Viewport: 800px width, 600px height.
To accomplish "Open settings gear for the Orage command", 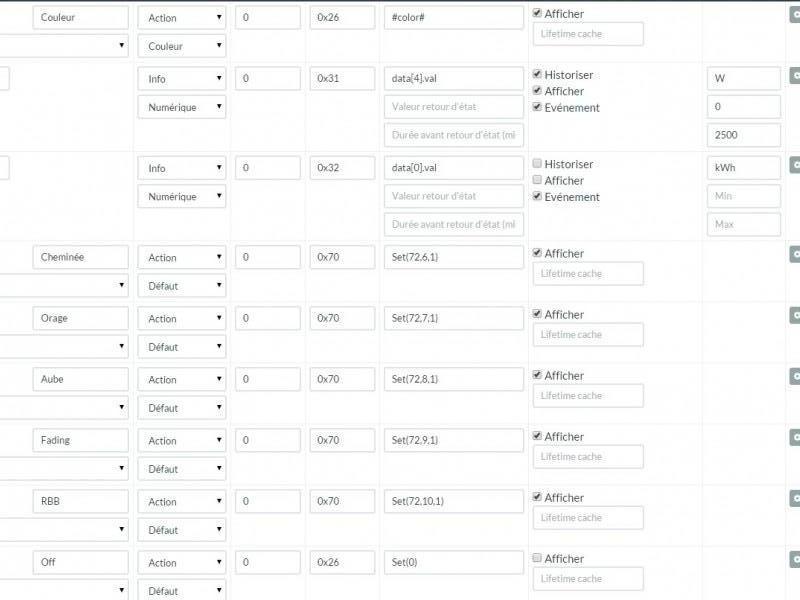I will point(795,315).
